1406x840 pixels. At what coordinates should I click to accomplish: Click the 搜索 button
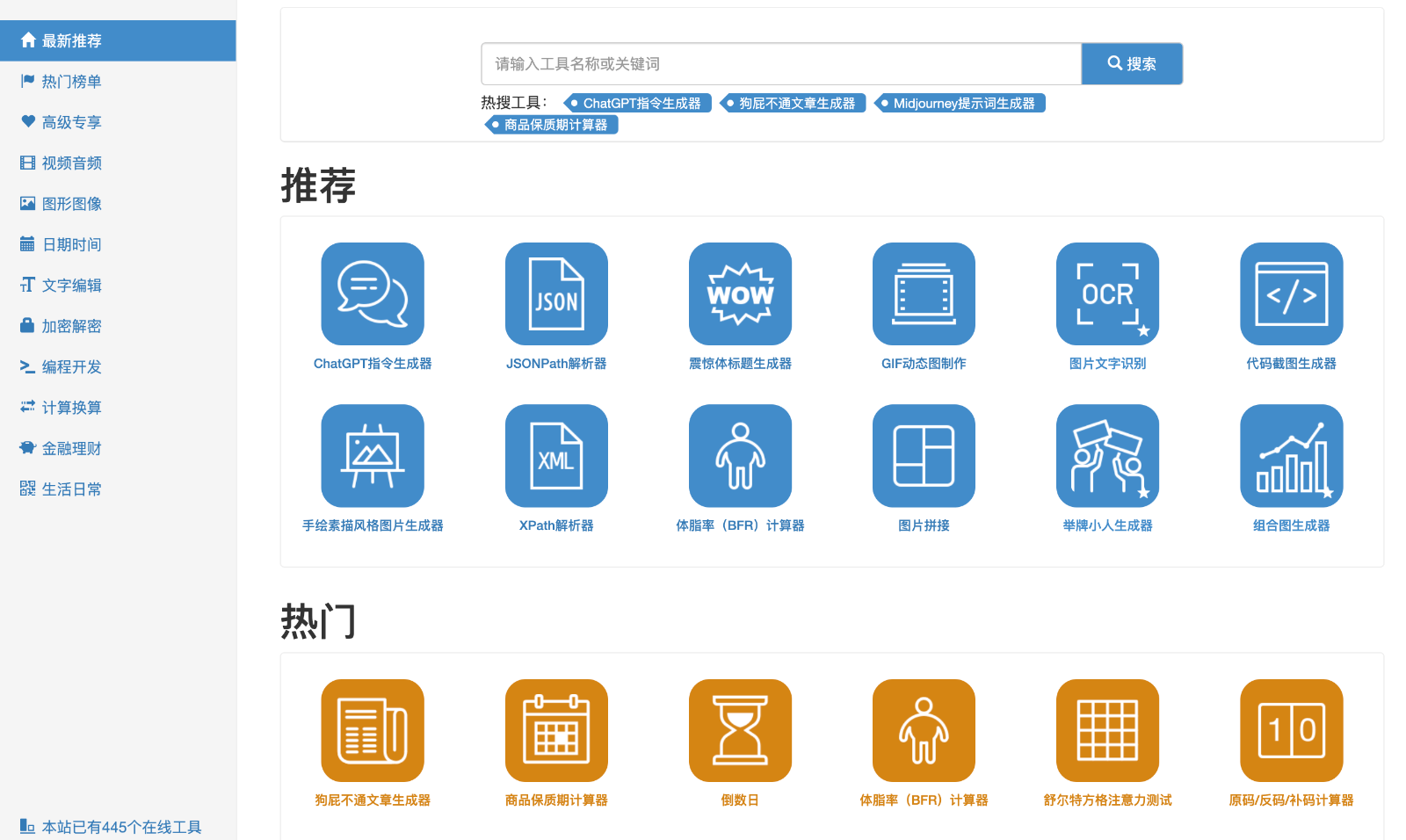[1132, 63]
